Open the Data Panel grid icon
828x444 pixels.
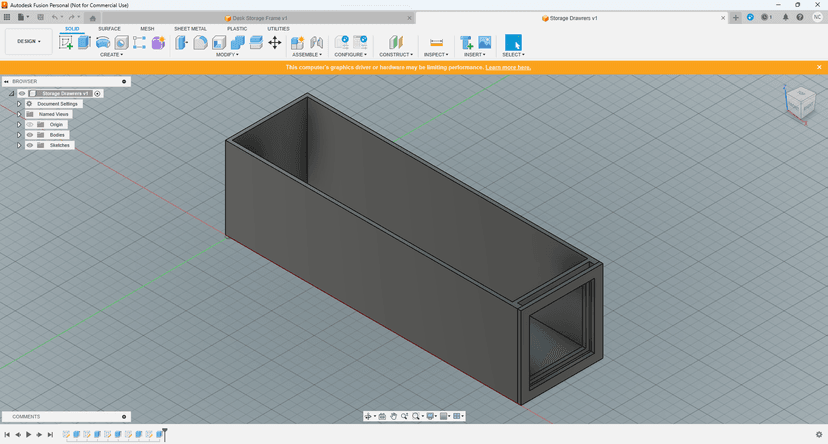click(x=7, y=18)
